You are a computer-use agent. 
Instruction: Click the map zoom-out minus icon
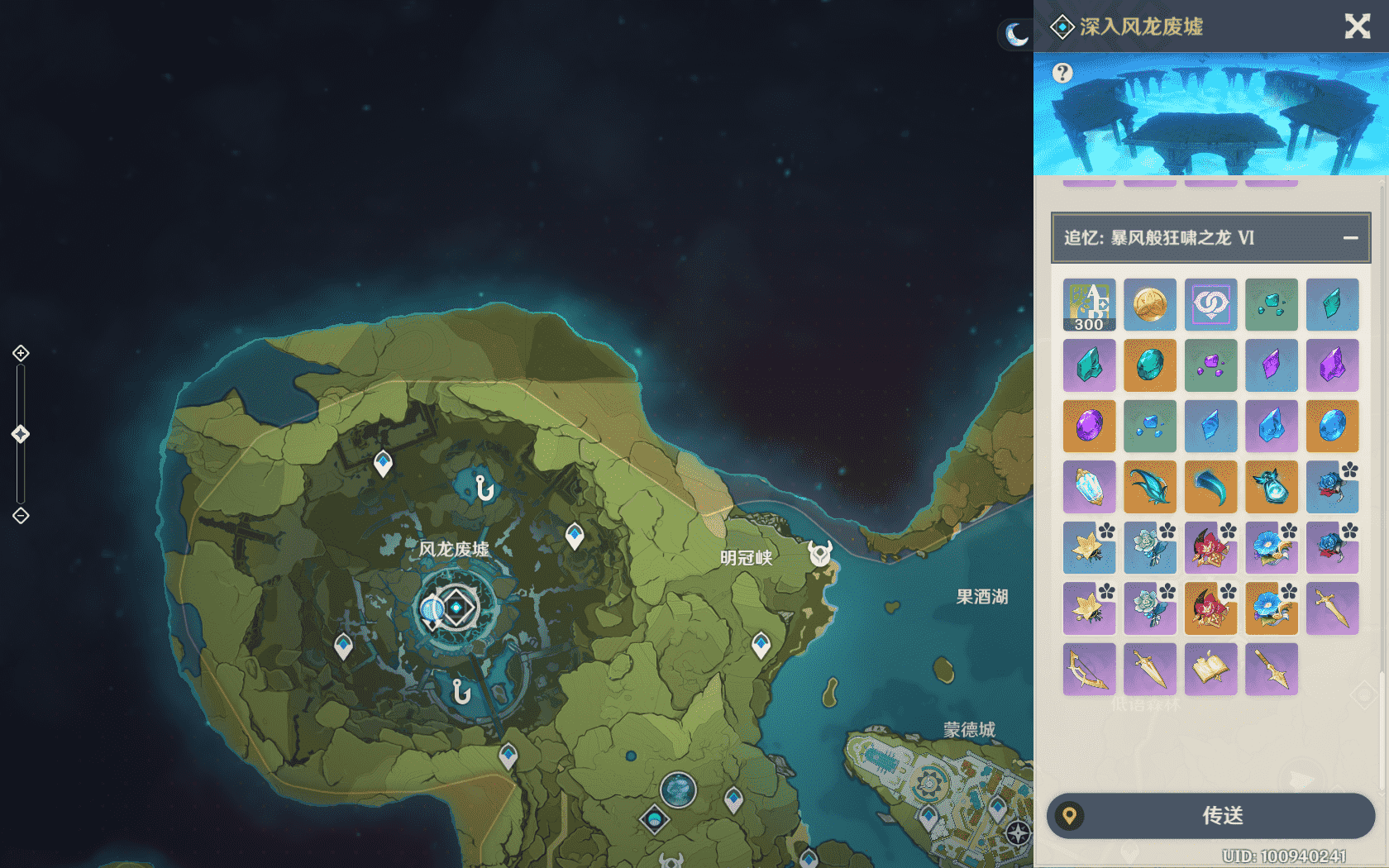pyautogui.click(x=21, y=516)
